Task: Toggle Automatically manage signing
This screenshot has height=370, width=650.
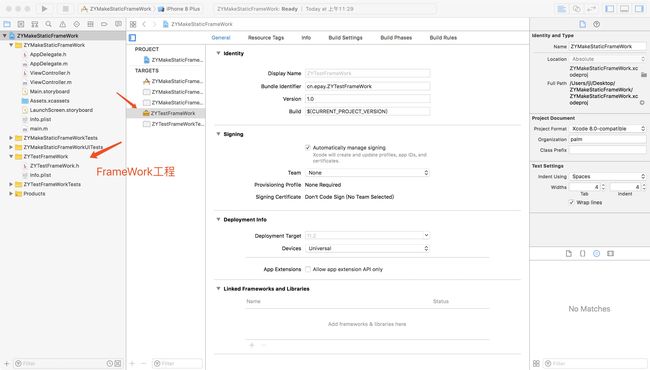Action: pyautogui.click(x=308, y=148)
